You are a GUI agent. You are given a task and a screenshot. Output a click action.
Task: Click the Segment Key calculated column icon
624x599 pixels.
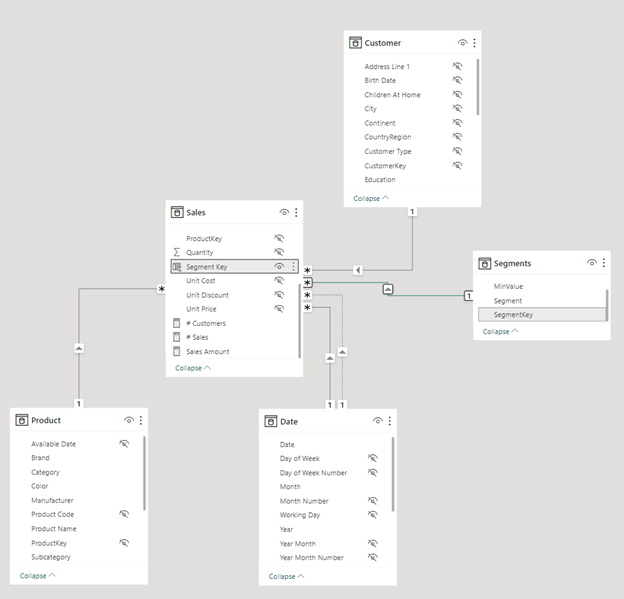point(177,267)
